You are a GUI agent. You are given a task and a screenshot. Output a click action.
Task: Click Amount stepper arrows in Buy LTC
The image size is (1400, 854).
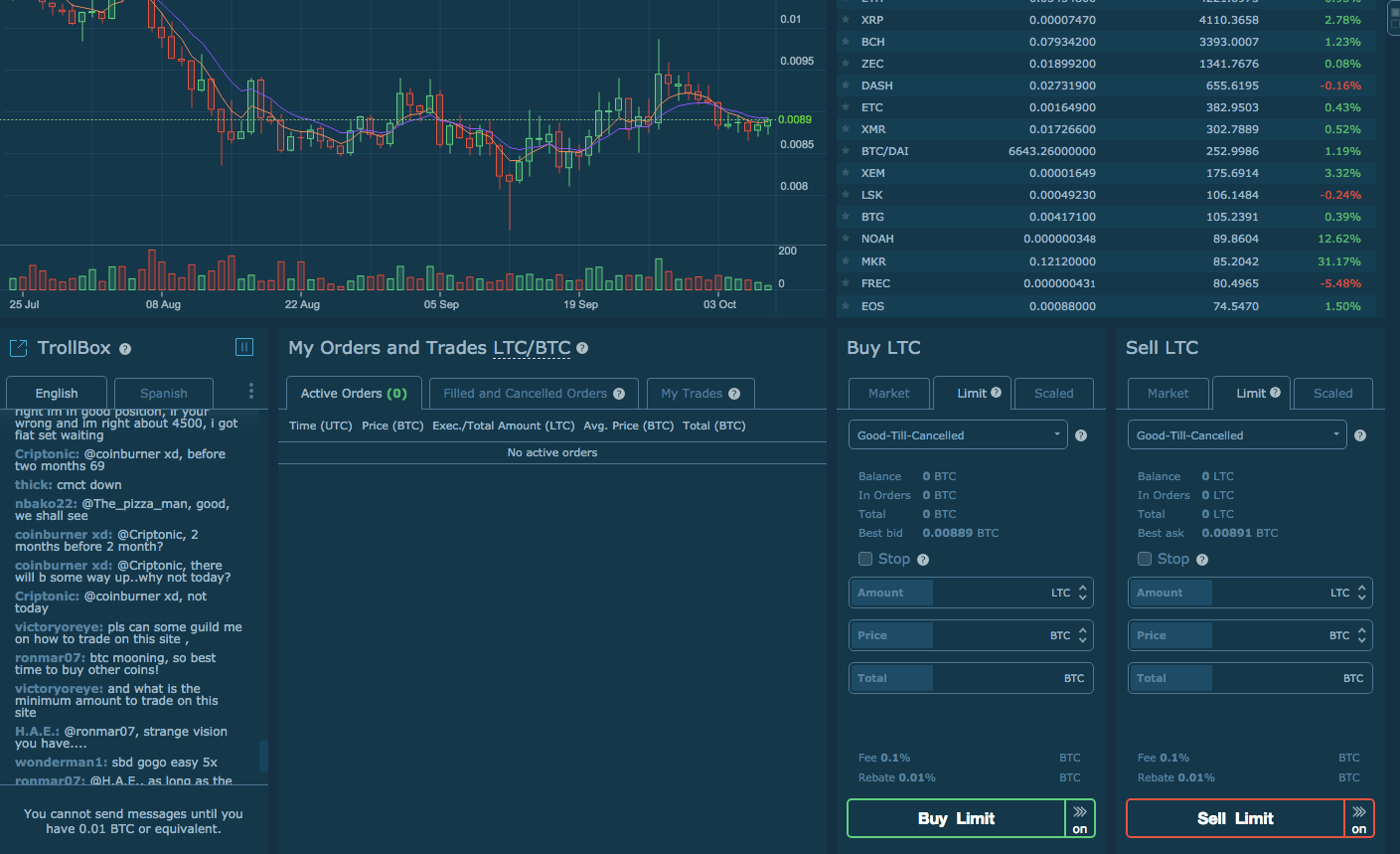point(1082,593)
